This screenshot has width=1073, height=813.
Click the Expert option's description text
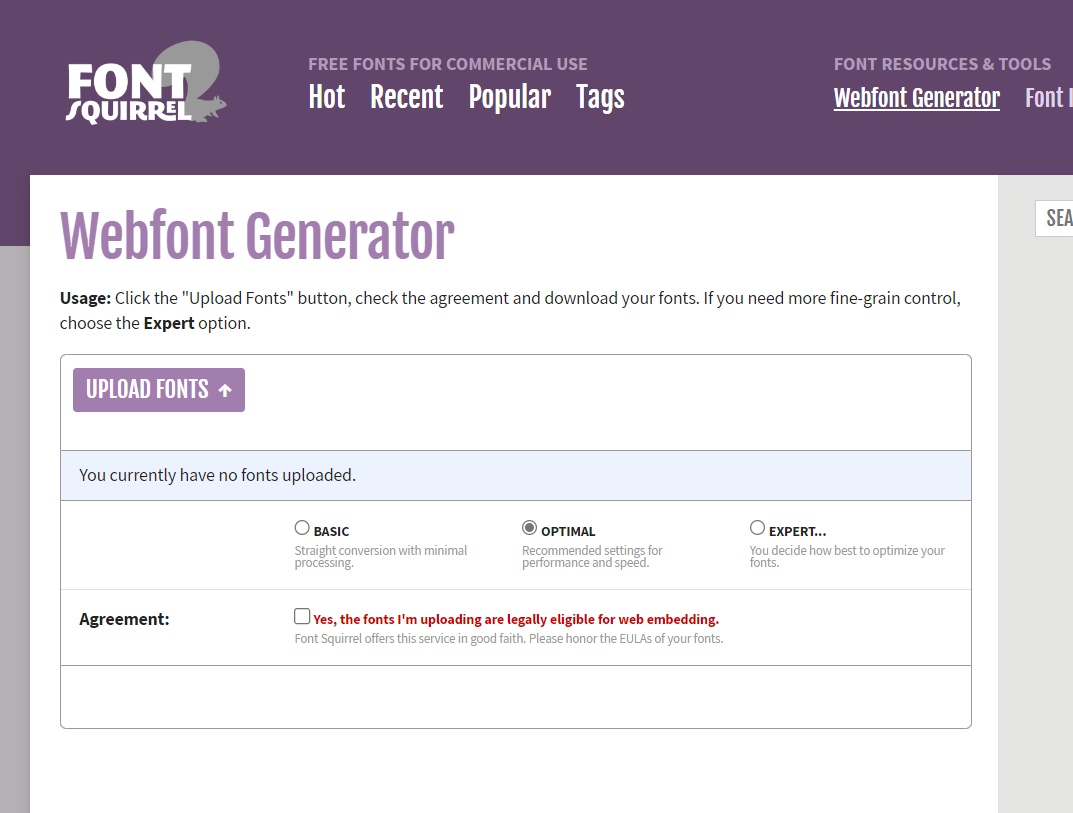[846, 557]
